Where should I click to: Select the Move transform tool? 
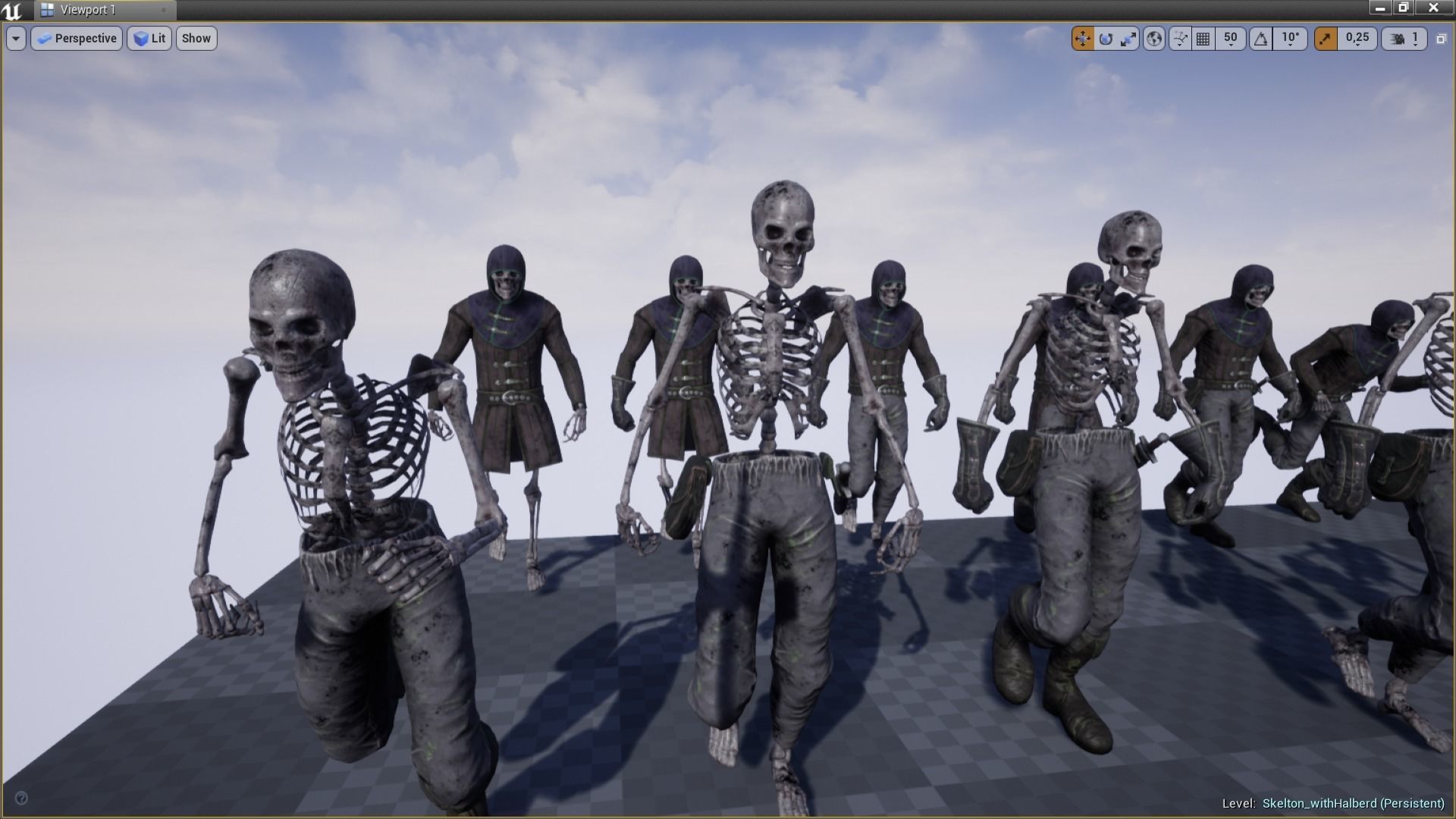[x=1081, y=38]
